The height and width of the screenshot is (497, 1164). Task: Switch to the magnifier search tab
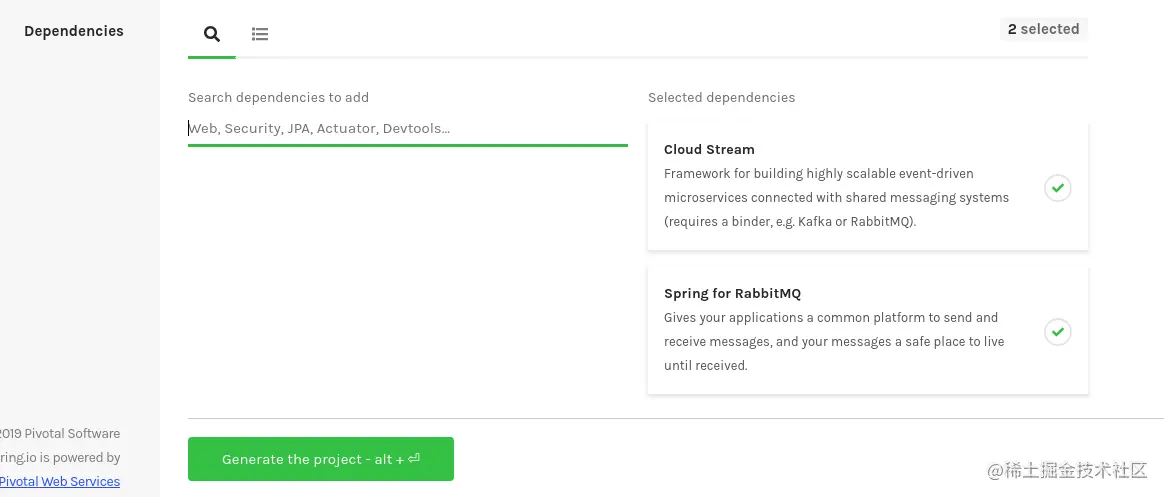pyautogui.click(x=212, y=34)
